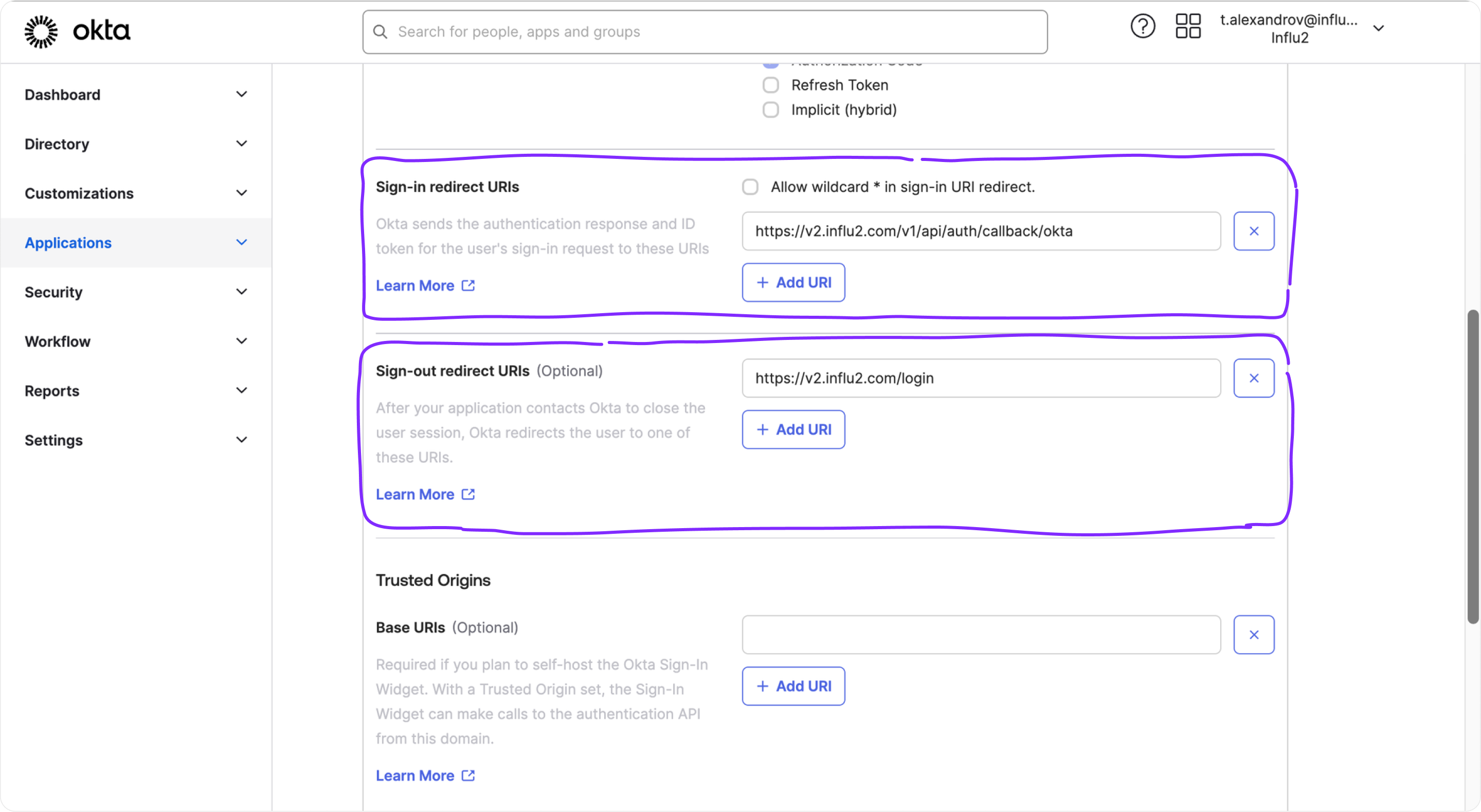Click the Okta logo
This screenshot has height=812, width=1481.
click(77, 31)
